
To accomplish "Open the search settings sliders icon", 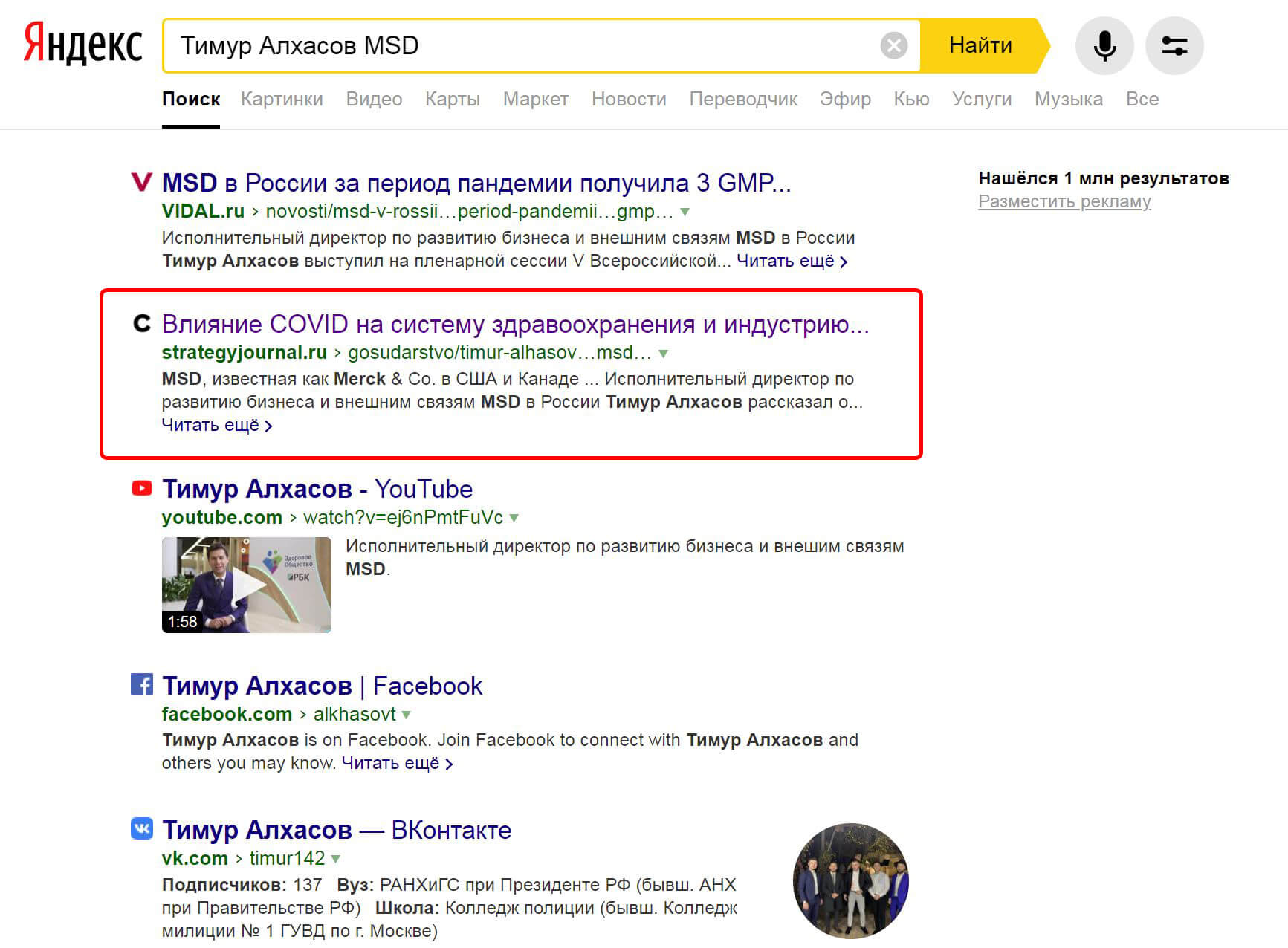I will [1174, 46].
